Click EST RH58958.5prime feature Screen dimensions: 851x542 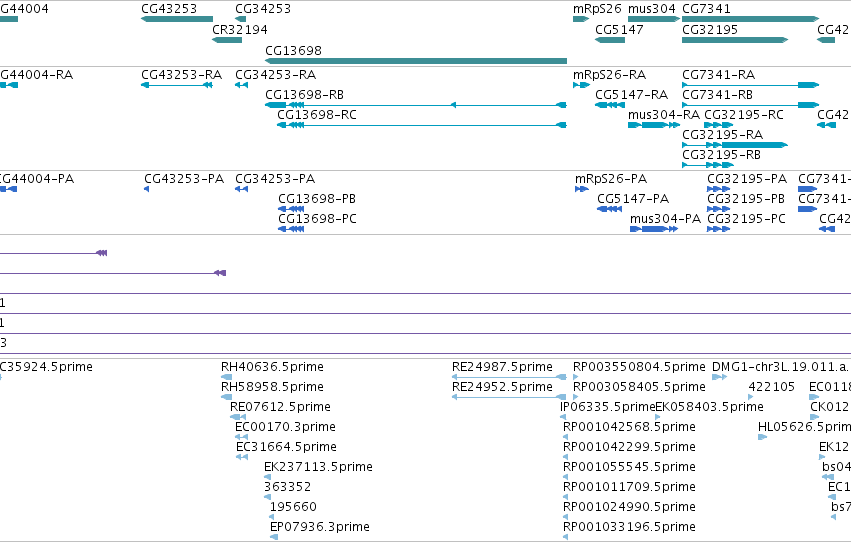(x=227, y=397)
